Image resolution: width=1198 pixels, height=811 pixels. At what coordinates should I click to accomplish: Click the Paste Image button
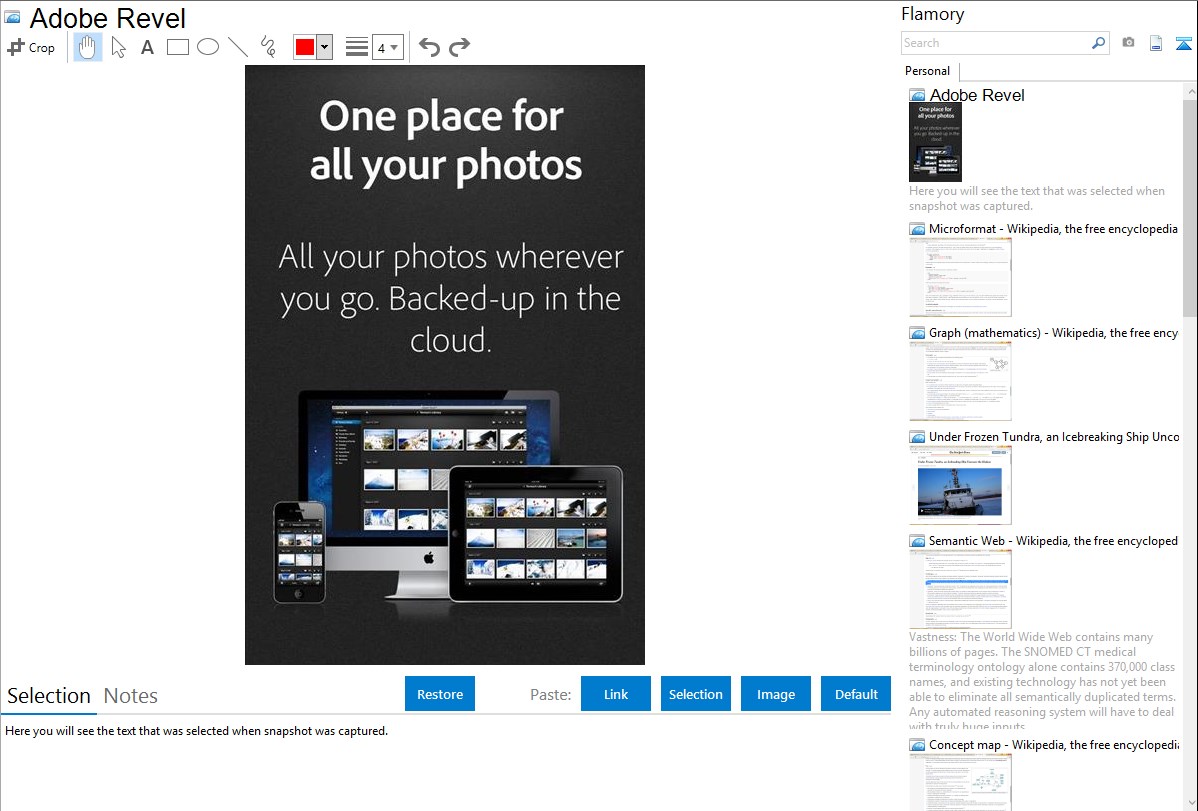click(775, 694)
